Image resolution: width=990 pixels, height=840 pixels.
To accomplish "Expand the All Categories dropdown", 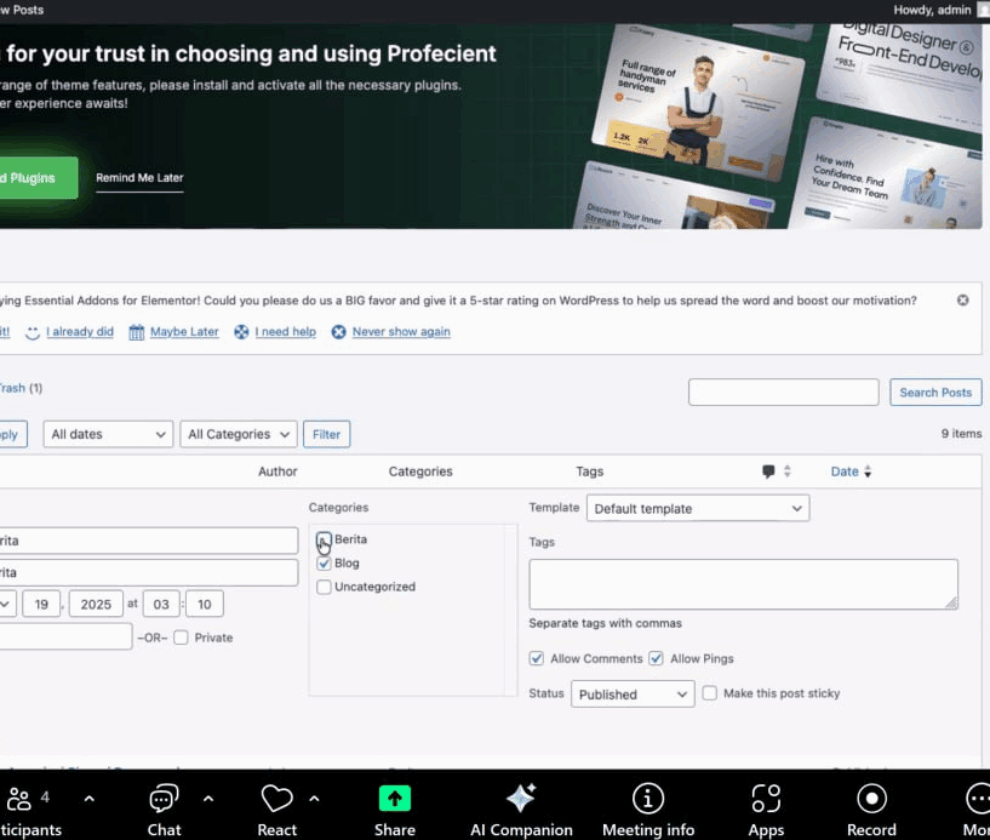I will 239,435.
